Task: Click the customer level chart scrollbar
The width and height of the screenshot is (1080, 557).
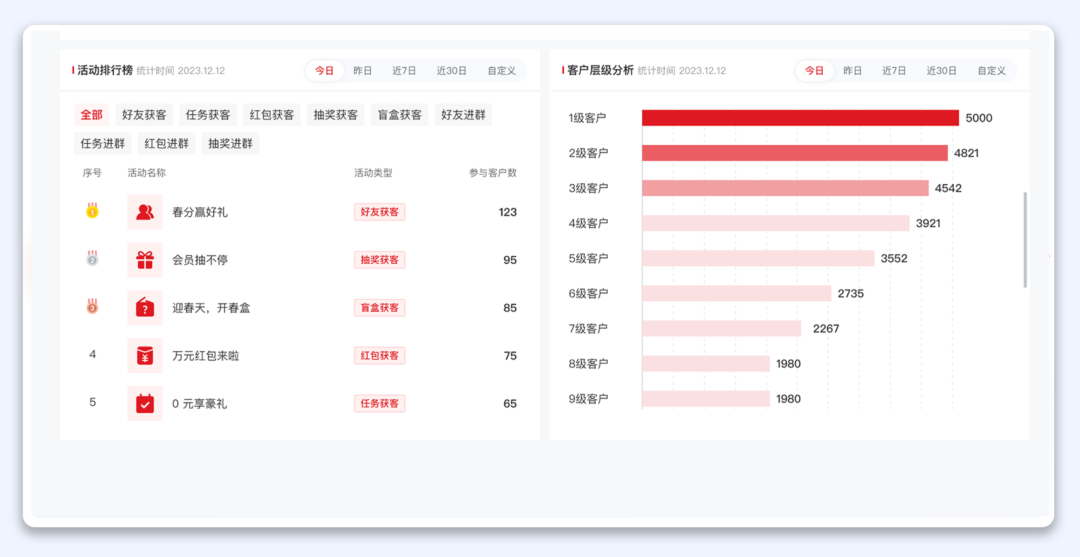Action: point(1025,240)
